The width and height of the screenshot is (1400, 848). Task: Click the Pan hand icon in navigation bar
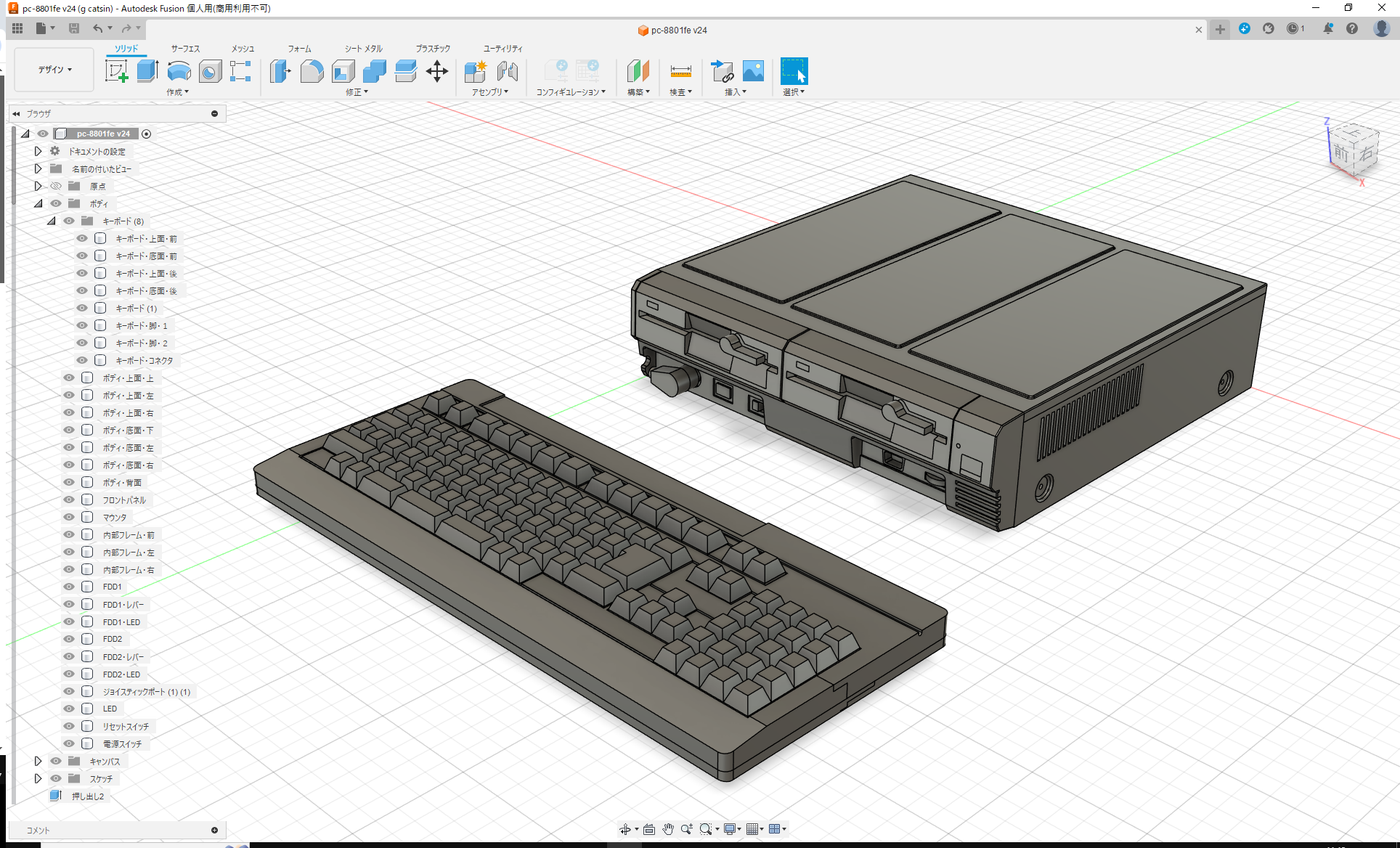coord(667,828)
